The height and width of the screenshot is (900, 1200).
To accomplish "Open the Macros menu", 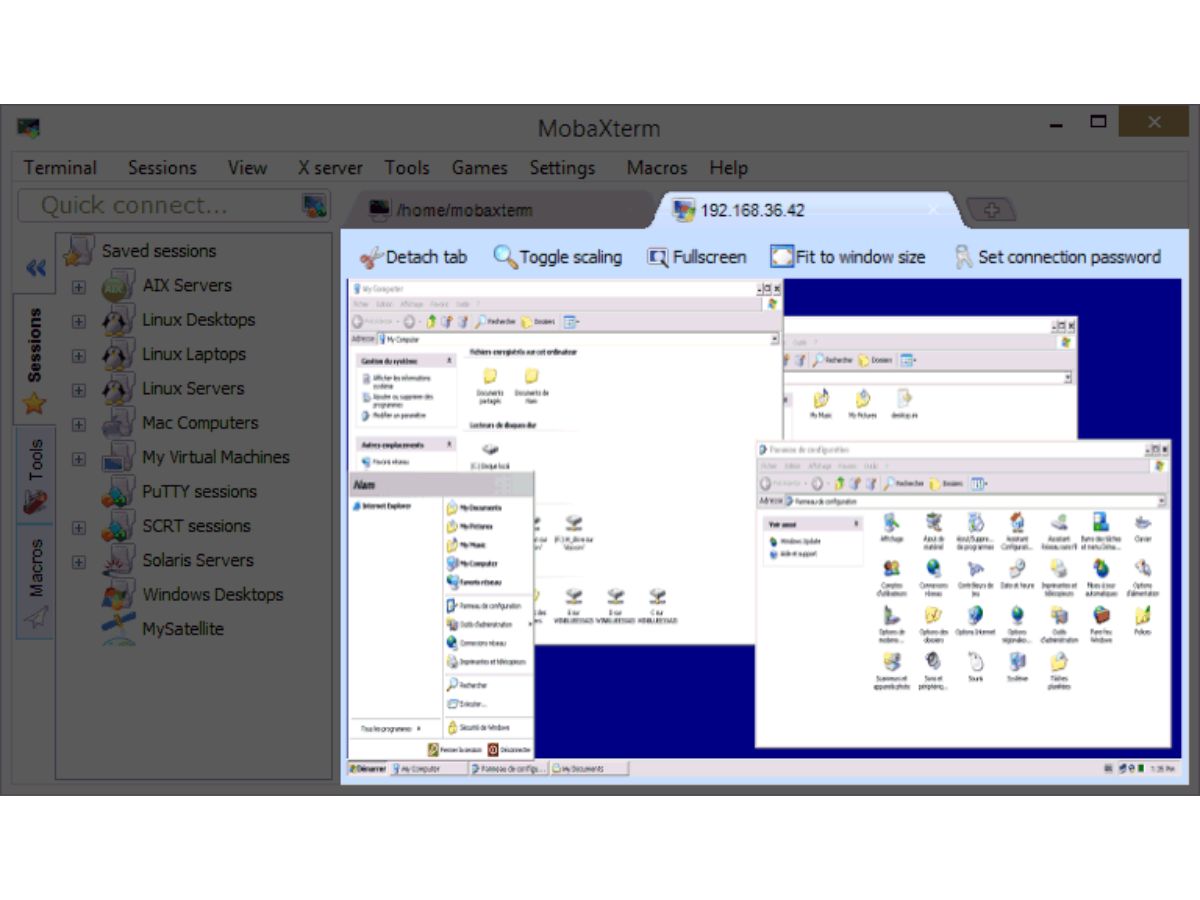I will [x=657, y=168].
